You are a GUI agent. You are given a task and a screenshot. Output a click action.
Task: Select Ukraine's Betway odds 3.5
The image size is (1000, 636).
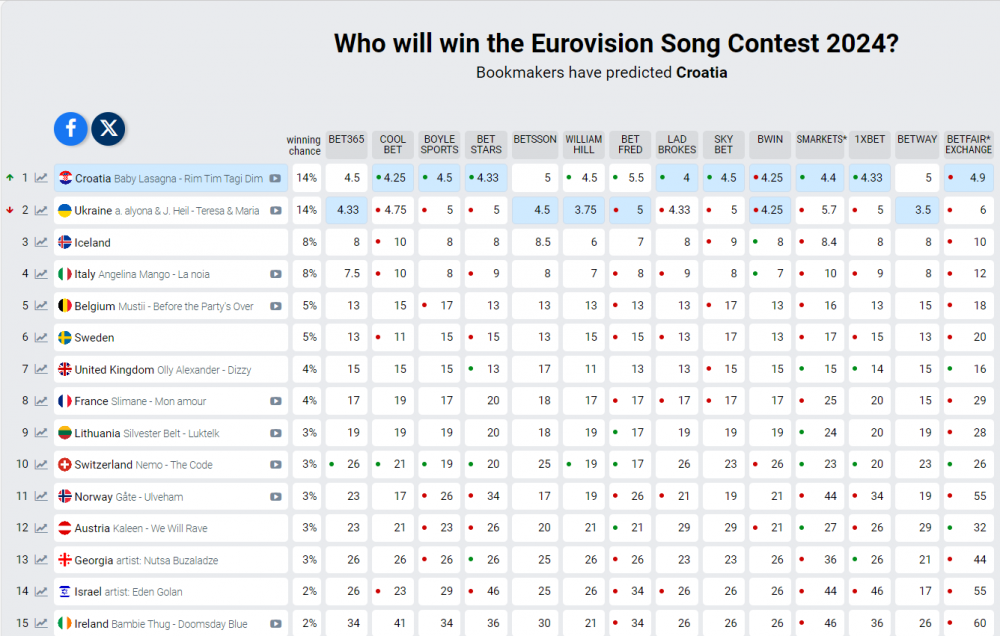(917, 210)
